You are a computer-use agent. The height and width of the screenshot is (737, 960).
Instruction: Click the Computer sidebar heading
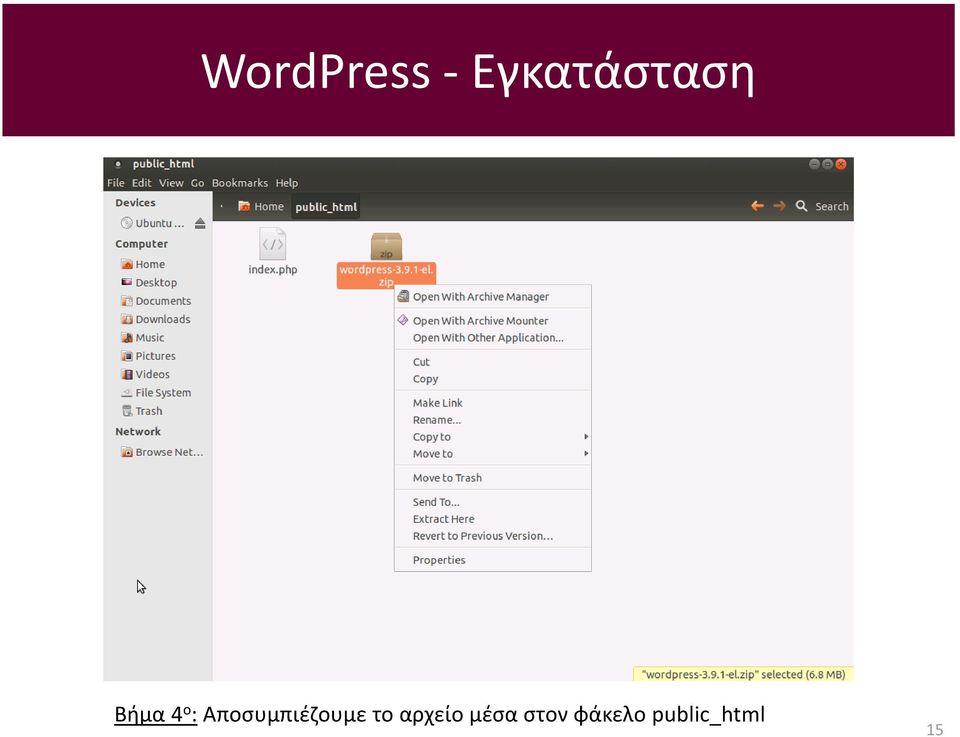pyautogui.click(x=141, y=244)
